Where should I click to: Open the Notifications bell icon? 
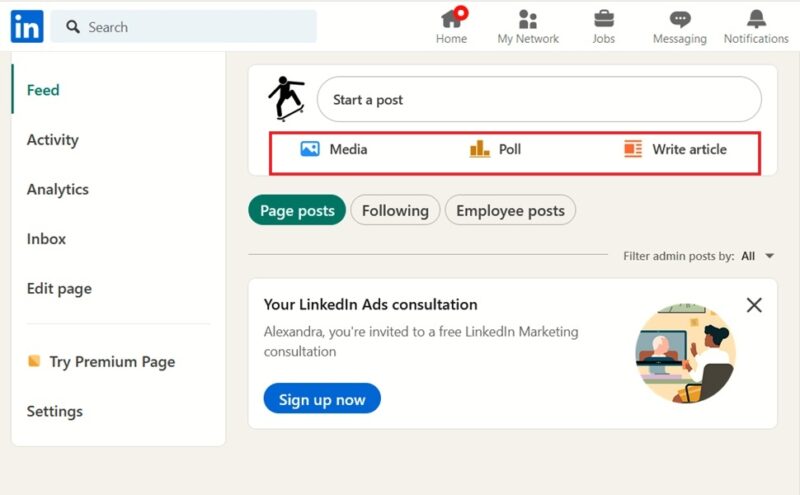(756, 19)
